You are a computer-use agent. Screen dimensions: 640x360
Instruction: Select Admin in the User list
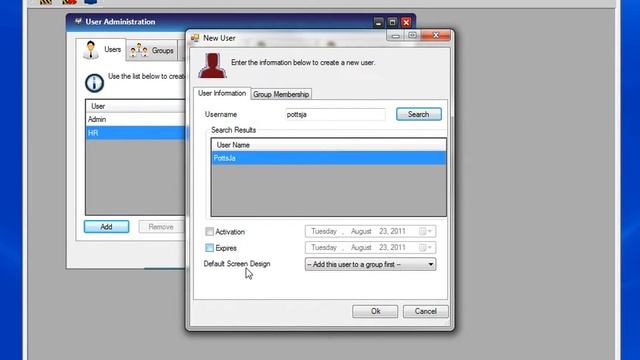tap(136, 119)
